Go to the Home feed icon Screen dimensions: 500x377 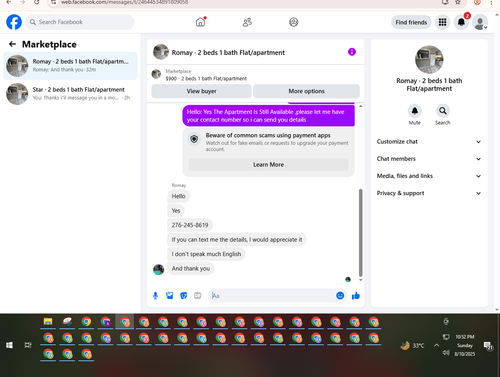200,22
